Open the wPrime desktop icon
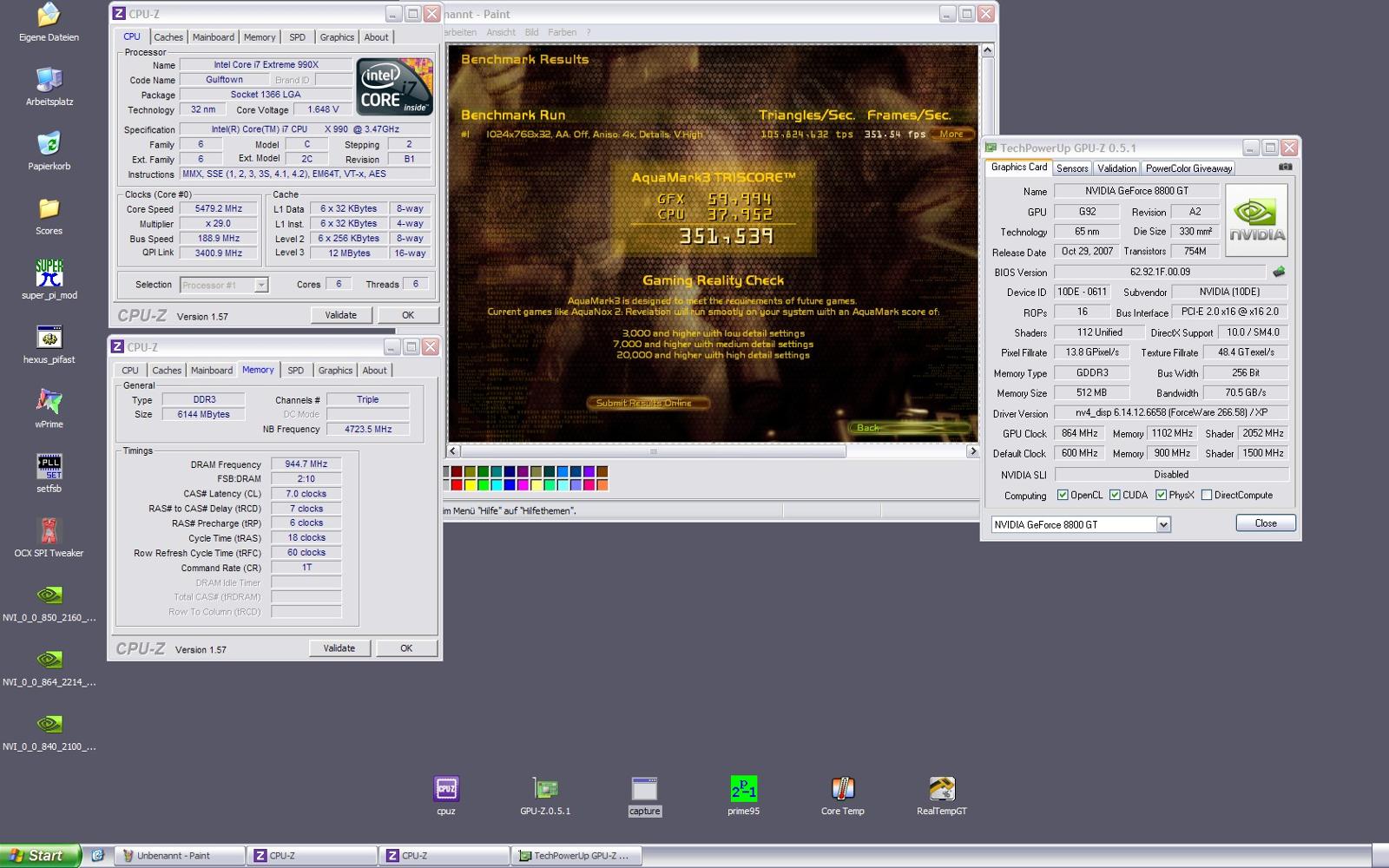This screenshot has height=868, width=1389. 49,409
